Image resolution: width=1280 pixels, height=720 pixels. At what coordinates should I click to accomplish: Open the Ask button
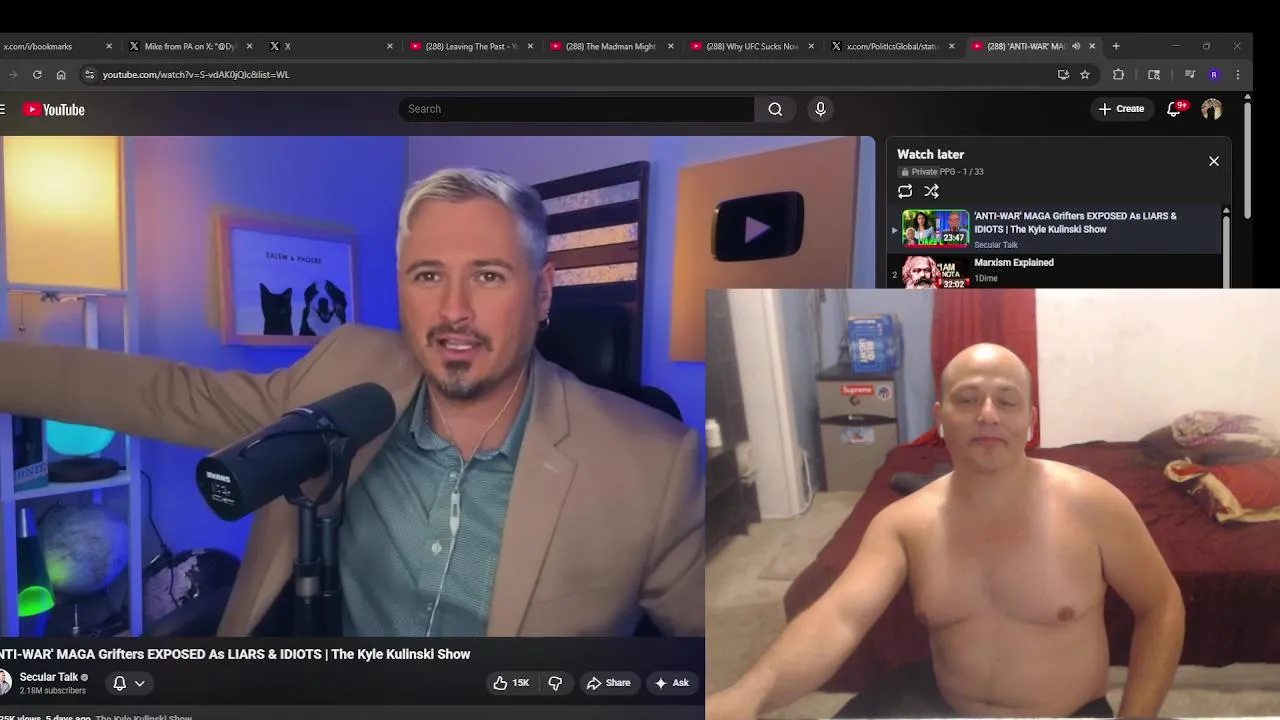tap(672, 683)
